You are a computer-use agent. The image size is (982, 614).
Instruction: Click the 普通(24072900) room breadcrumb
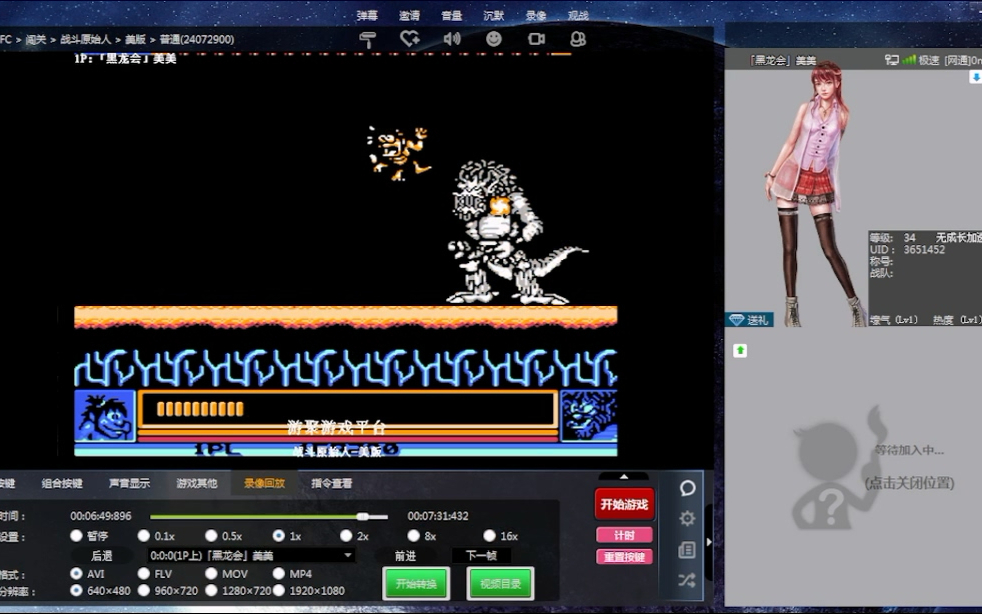tap(197, 39)
